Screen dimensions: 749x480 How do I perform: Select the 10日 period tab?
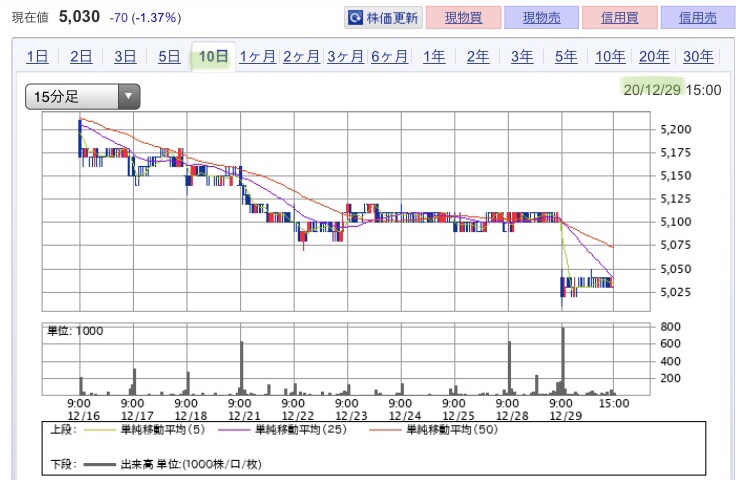[213, 57]
